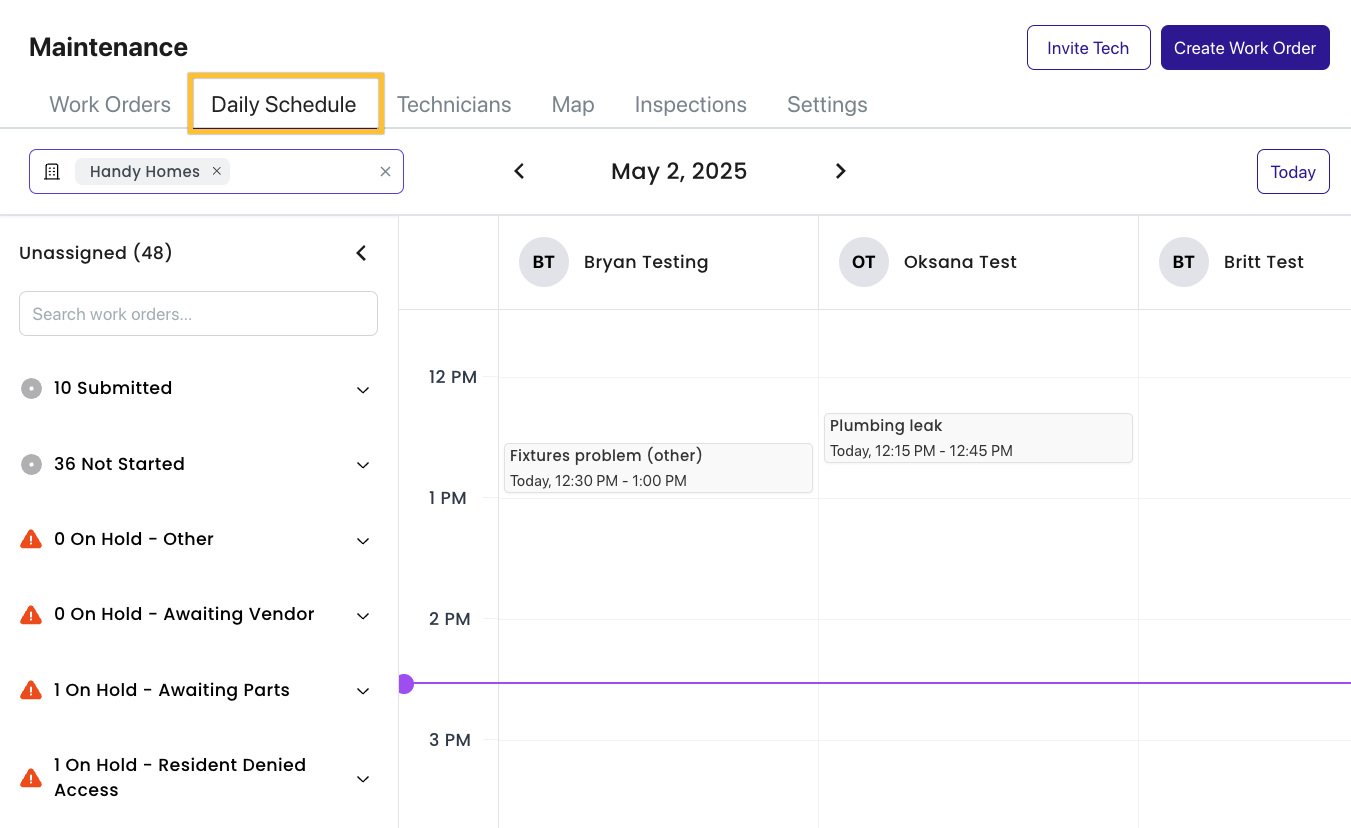Jump to Today's schedule

1293,172
